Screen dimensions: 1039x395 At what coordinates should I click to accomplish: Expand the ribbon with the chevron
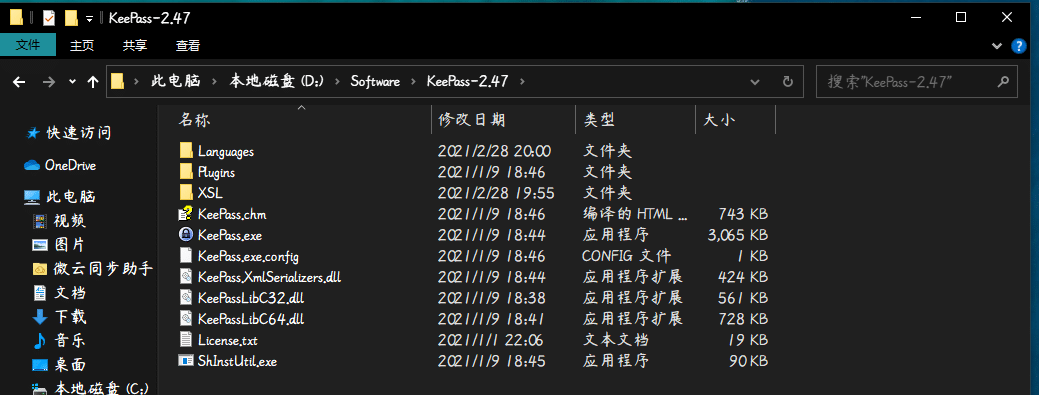click(997, 46)
